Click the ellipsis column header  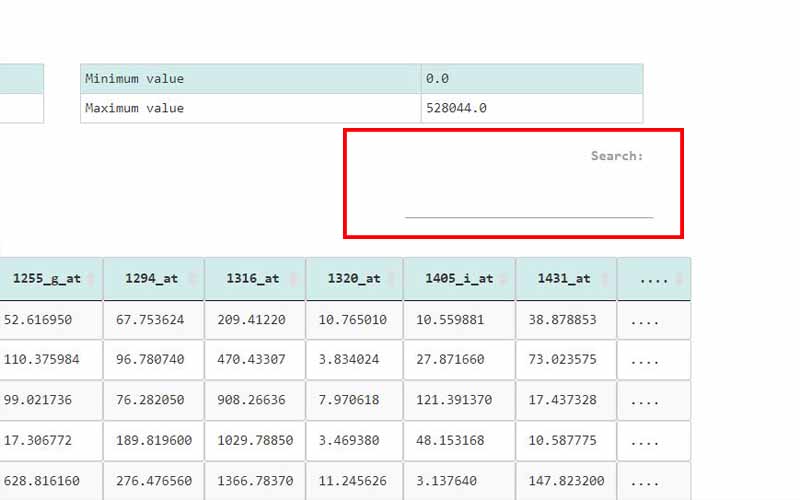(653, 279)
